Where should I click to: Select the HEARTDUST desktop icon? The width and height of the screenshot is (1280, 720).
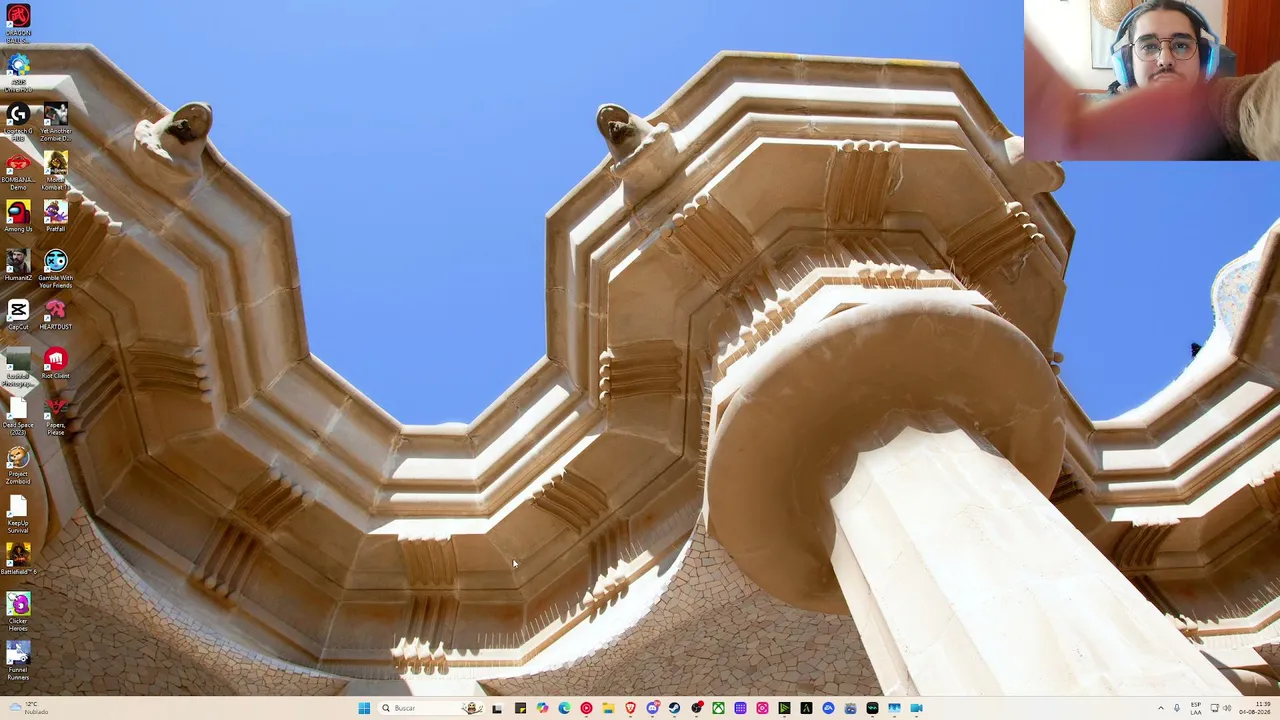click(55, 315)
